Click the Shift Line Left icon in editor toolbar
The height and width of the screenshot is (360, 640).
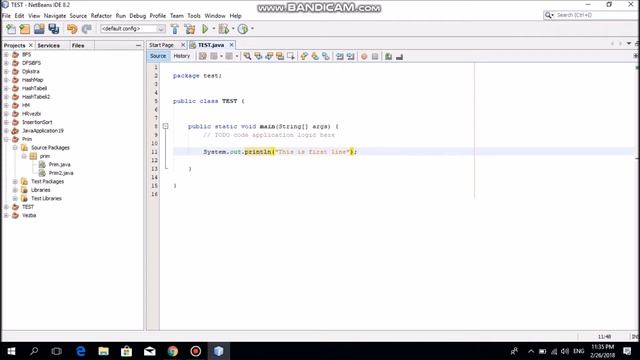tap(340, 56)
